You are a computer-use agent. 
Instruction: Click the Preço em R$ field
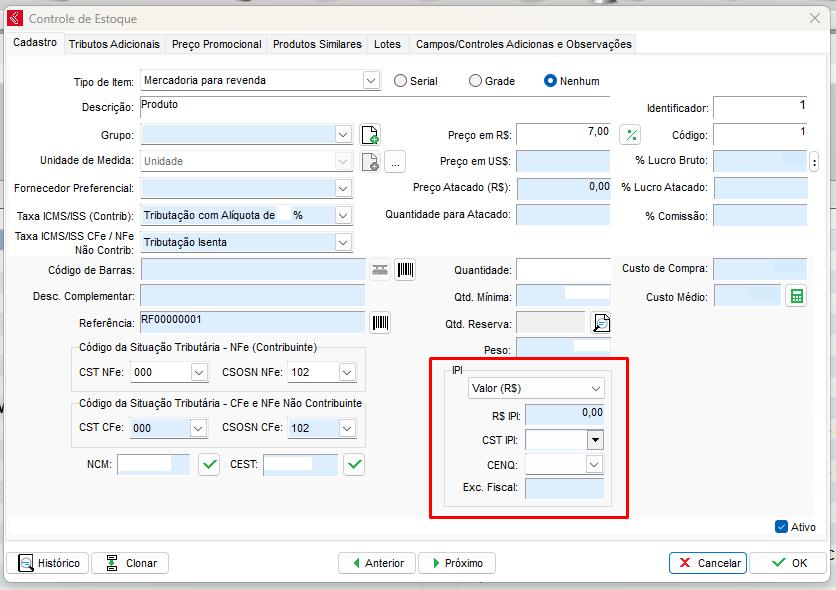564,134
